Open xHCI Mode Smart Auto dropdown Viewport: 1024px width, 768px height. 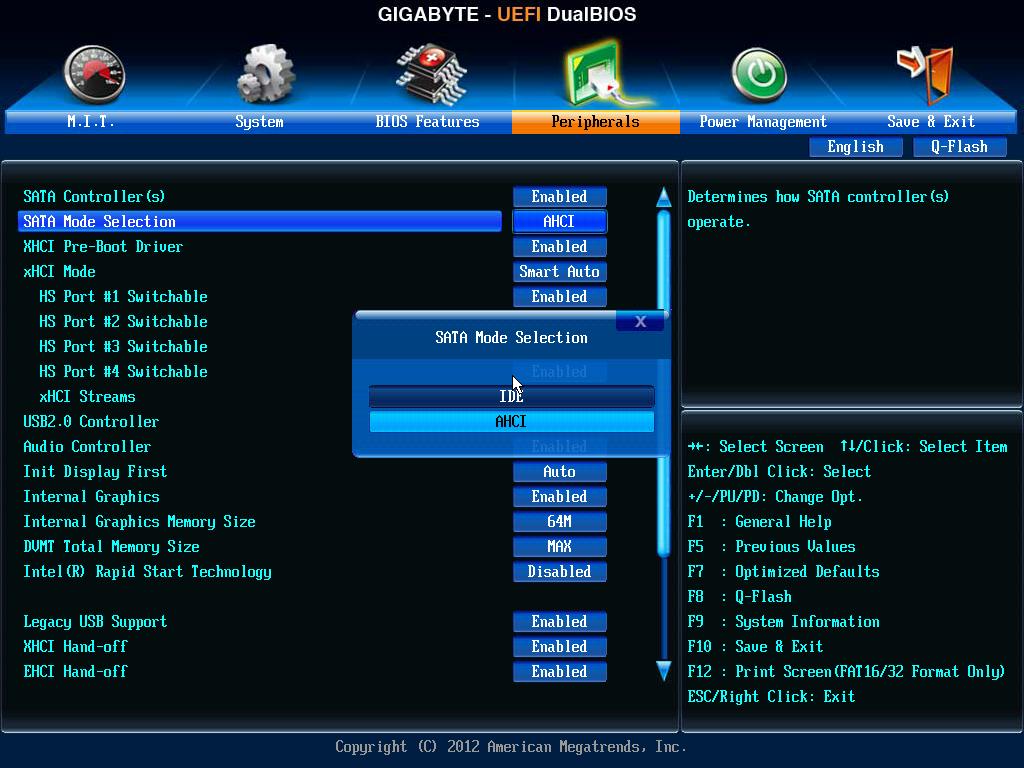pyautogui.click(x=560, y=272)
